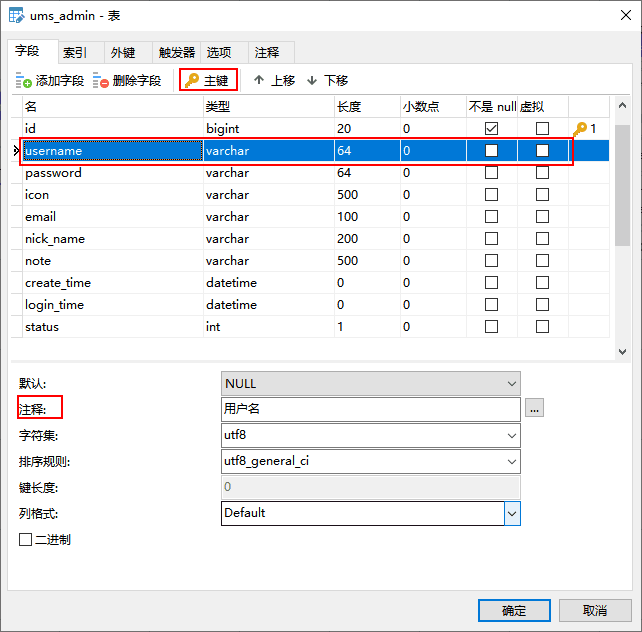Click the 主键 text label
This screenshot has width=642, height=632.
pos(216,80)
